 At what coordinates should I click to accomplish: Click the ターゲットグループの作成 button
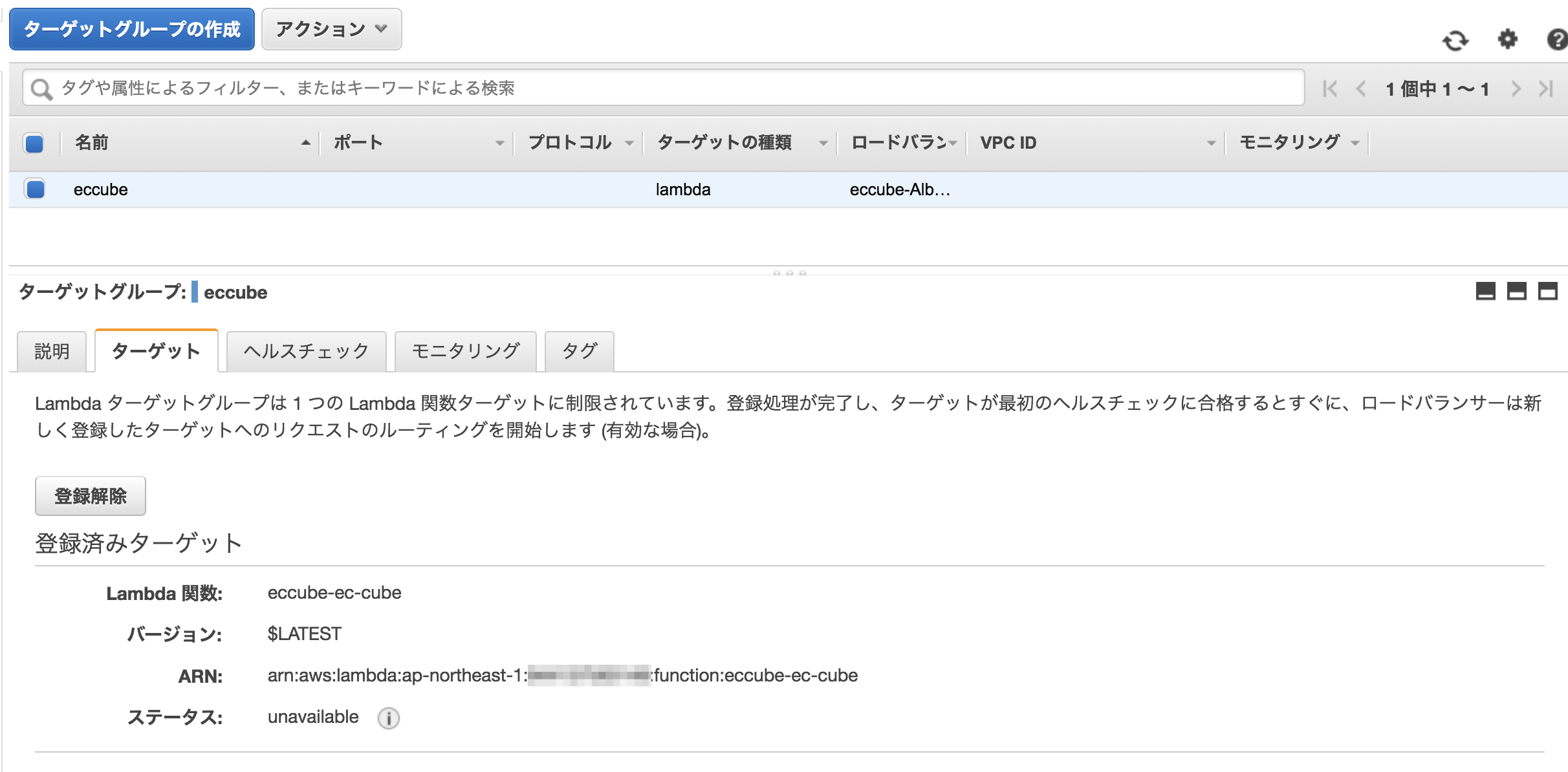[133, 28]
